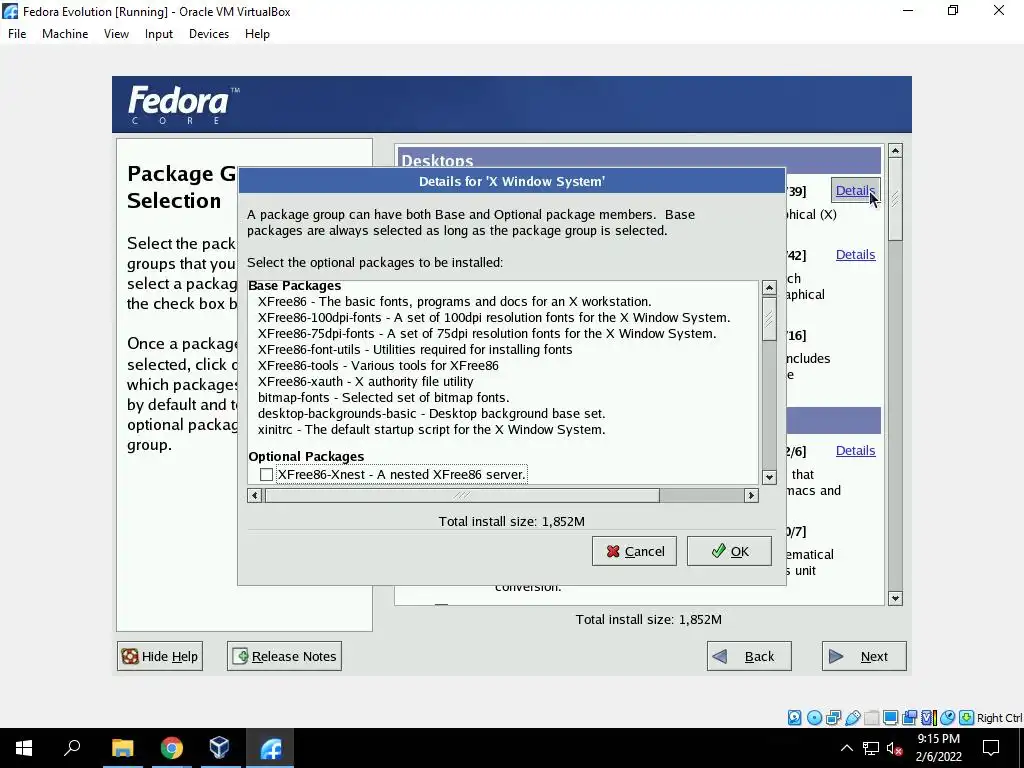Click the Details link under the mouse pointer
Viewport: 1024px width, 768px height.
[855, 191]
